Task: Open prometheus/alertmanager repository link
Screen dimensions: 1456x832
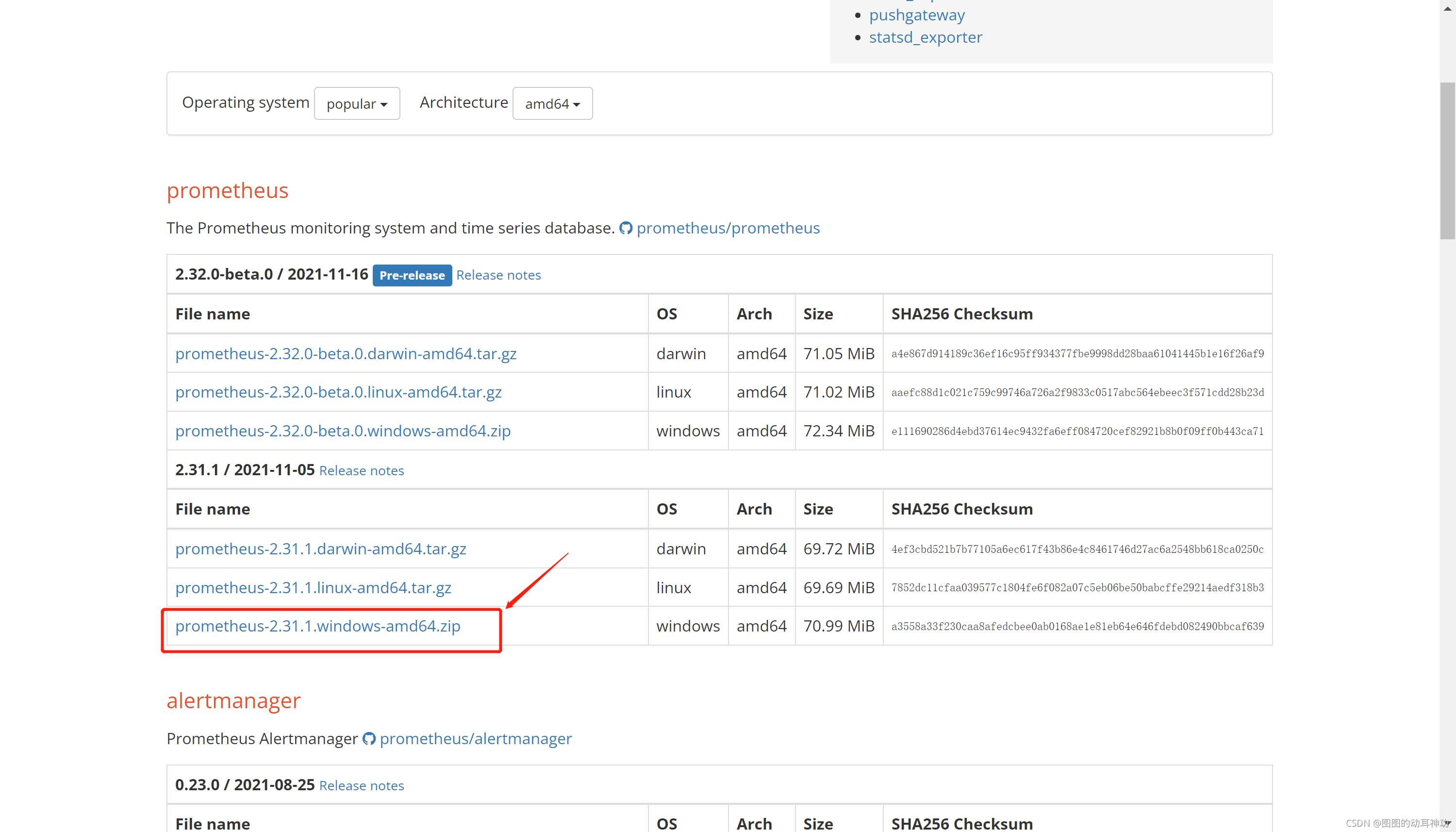Action: coord(475,738)
